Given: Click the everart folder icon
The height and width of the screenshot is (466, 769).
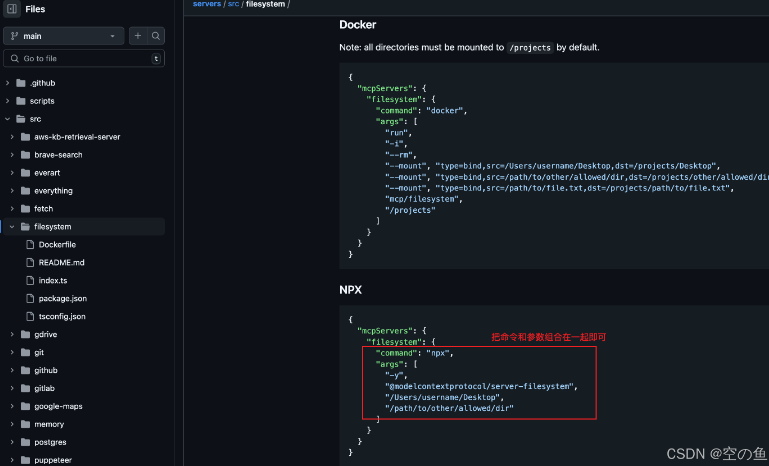Looking at the screenshot, I should coord(25,173).
